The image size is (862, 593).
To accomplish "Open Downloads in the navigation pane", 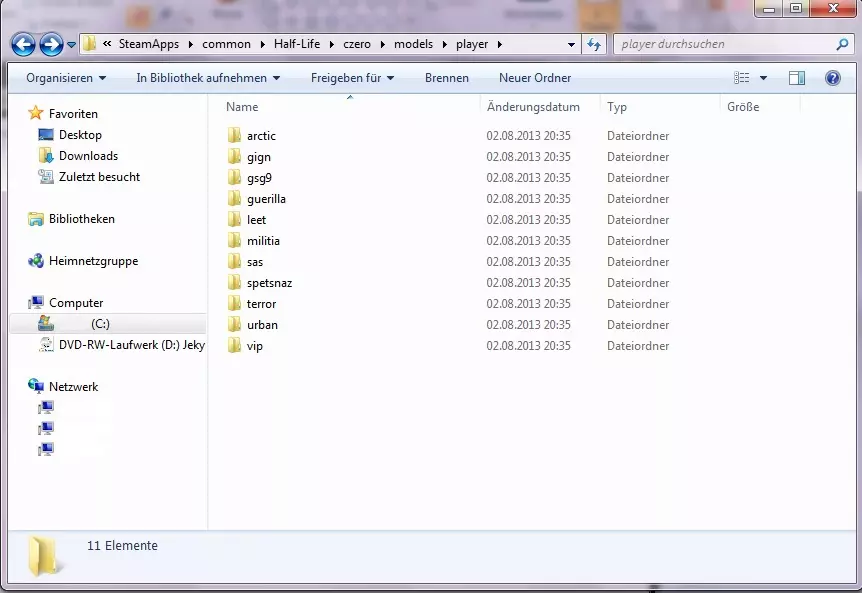I will (89, 156).
